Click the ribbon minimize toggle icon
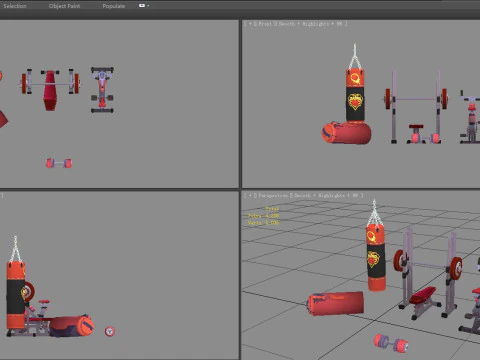The image size is (480, 360). (142, 6)
